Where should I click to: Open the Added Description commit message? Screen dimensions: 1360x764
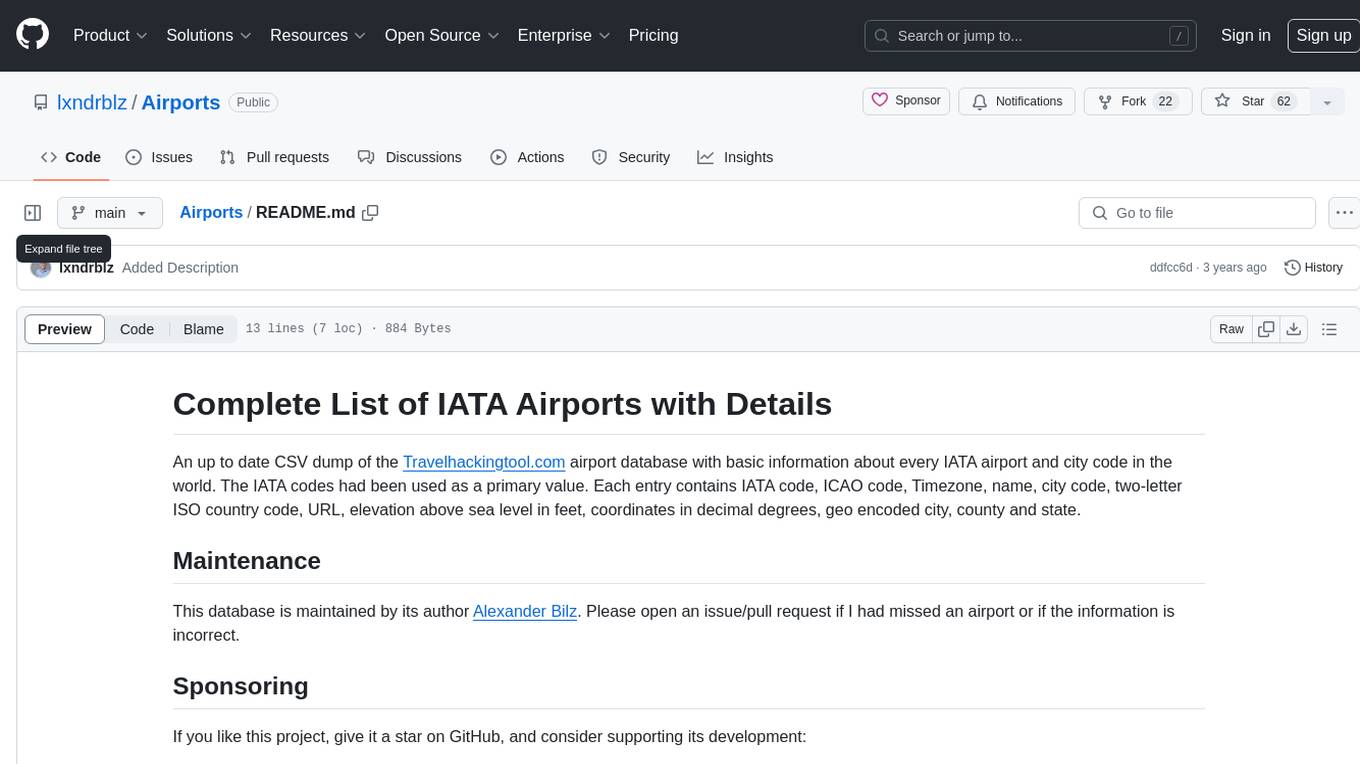[180, 268]
